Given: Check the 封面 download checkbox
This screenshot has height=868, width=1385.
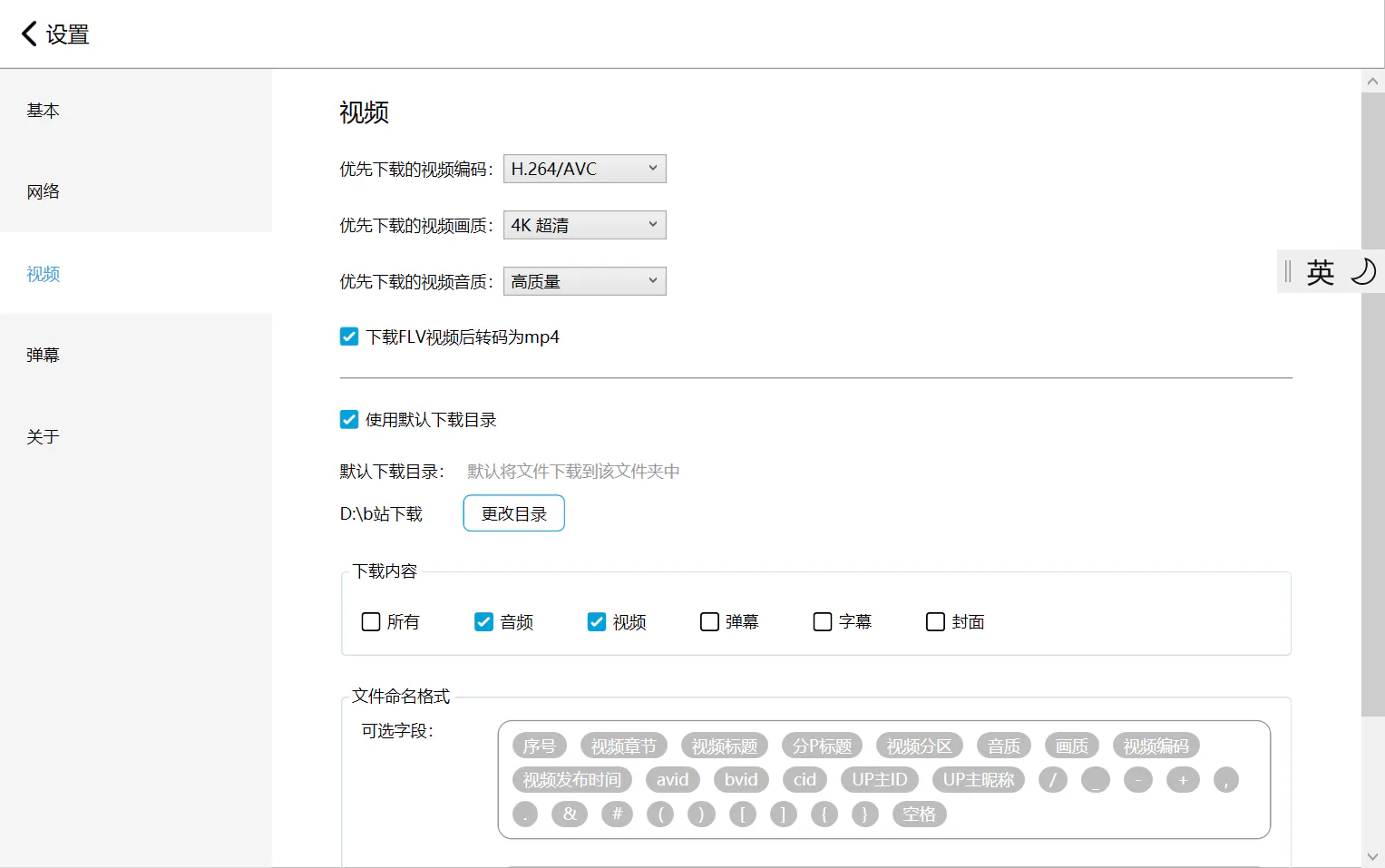Looking at the screenshot, I should 935,622.
